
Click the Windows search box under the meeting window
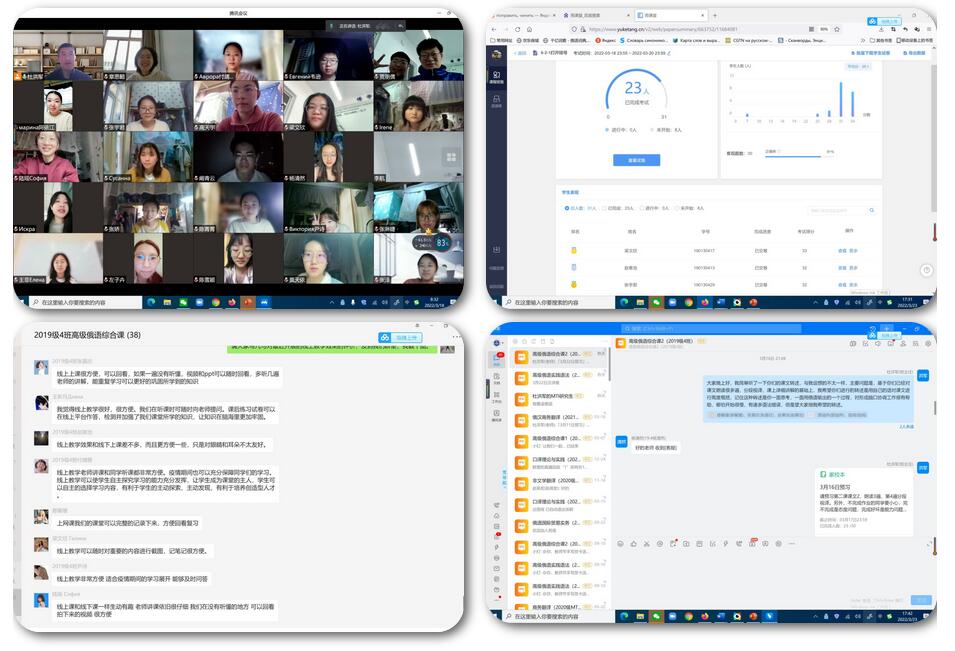pos(85,301)
